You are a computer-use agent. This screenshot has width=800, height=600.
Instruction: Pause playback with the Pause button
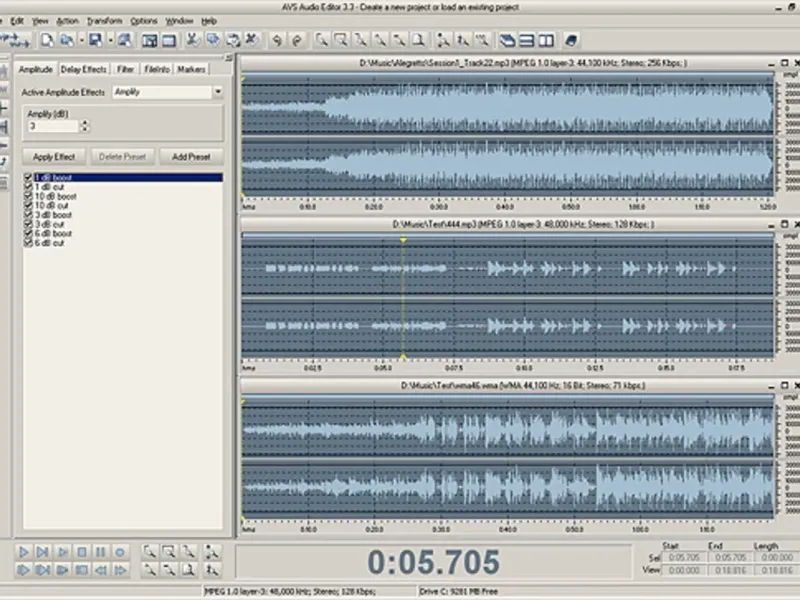[x=100, y=551]
